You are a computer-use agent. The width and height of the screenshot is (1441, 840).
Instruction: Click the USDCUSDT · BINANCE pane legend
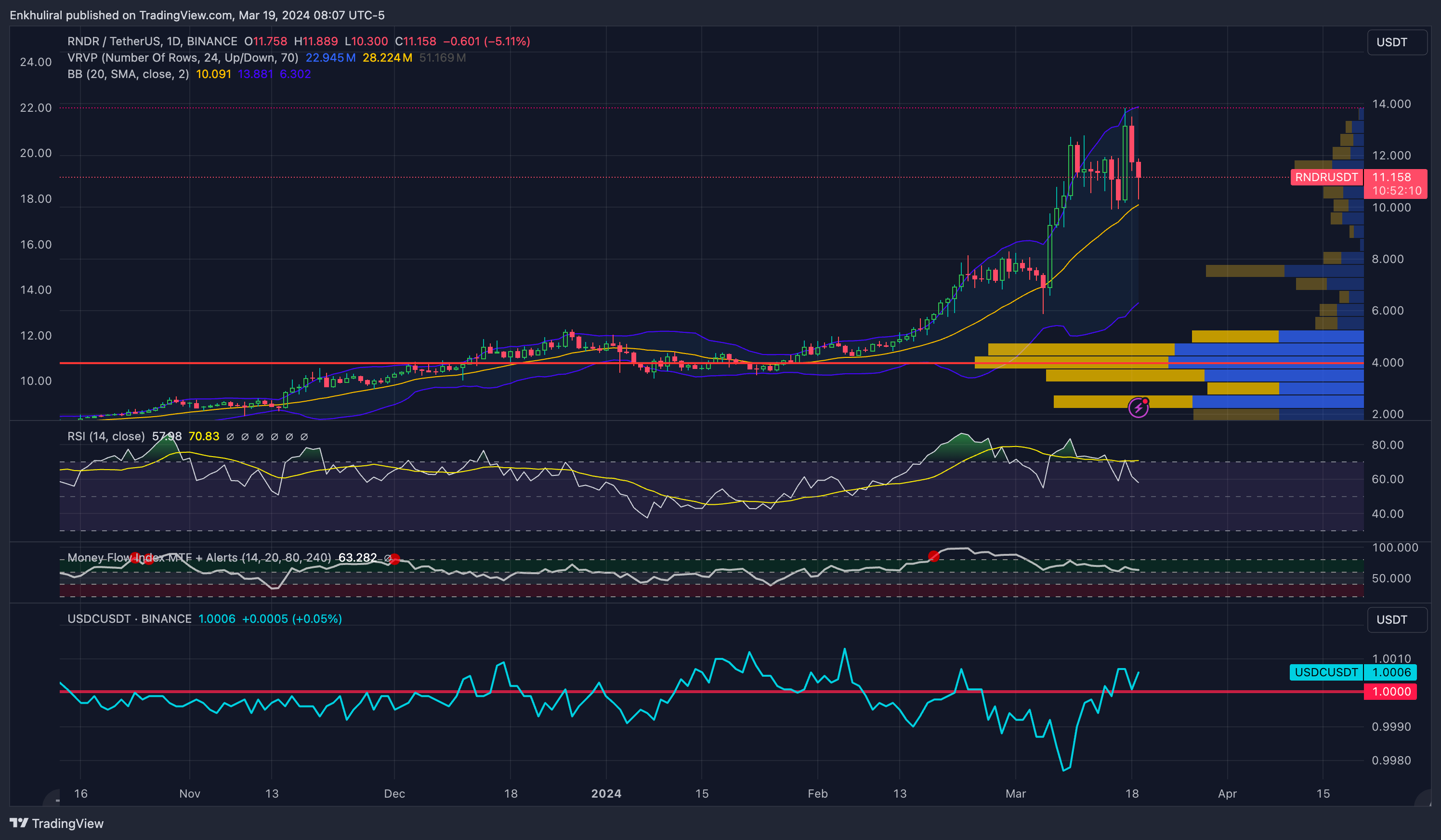tap(129, 619)
